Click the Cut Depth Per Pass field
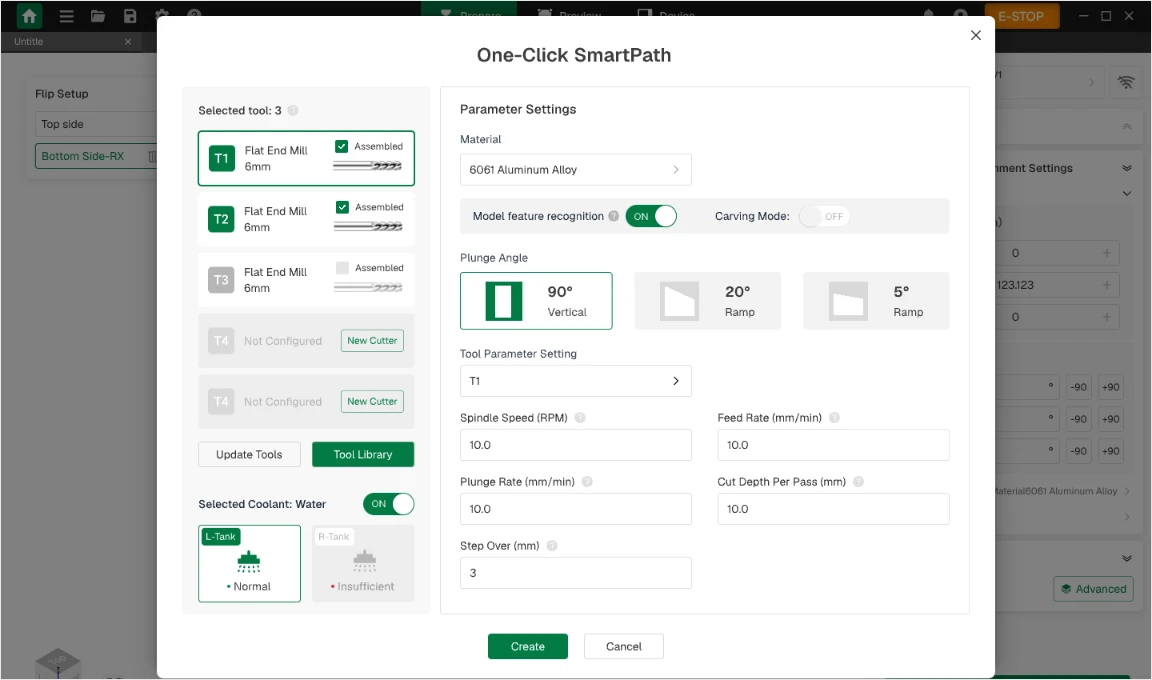The width and height of the screenshot is (1152, 680). (x=833, y=509)
